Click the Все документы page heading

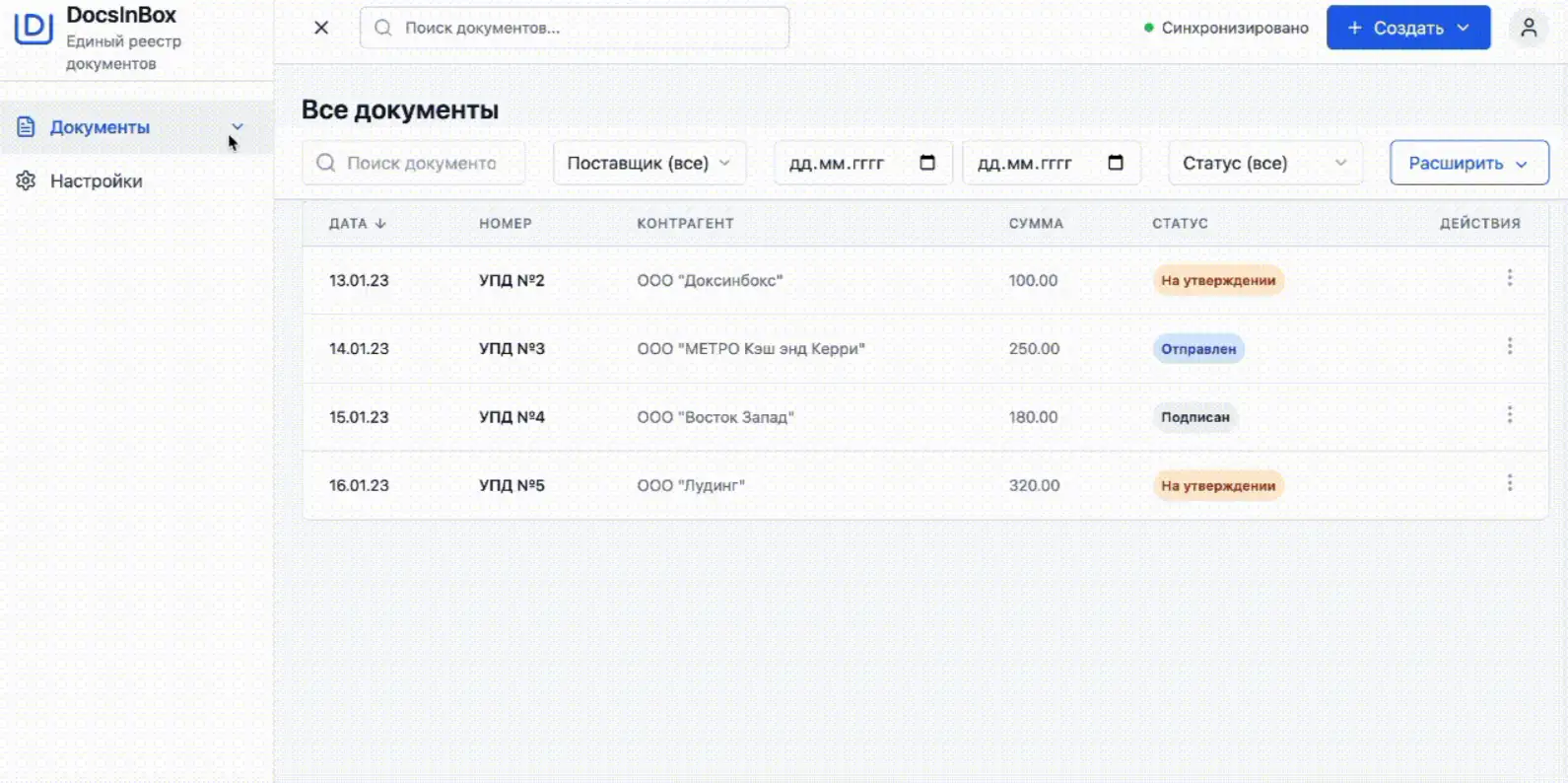coord(400,109)
